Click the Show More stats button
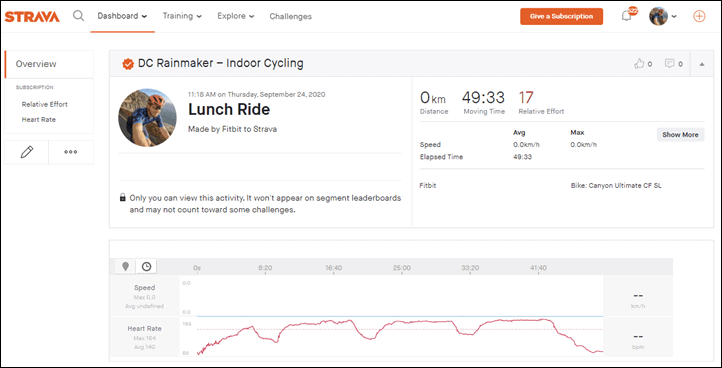This screenshot has height=368, width=722. pos(680,134)
